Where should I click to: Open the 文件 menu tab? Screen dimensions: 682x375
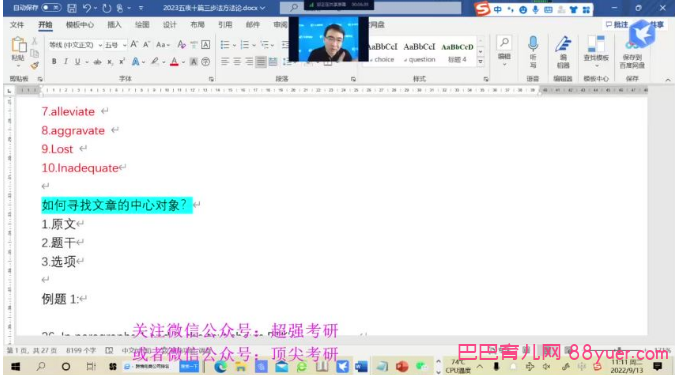[17, 25]
